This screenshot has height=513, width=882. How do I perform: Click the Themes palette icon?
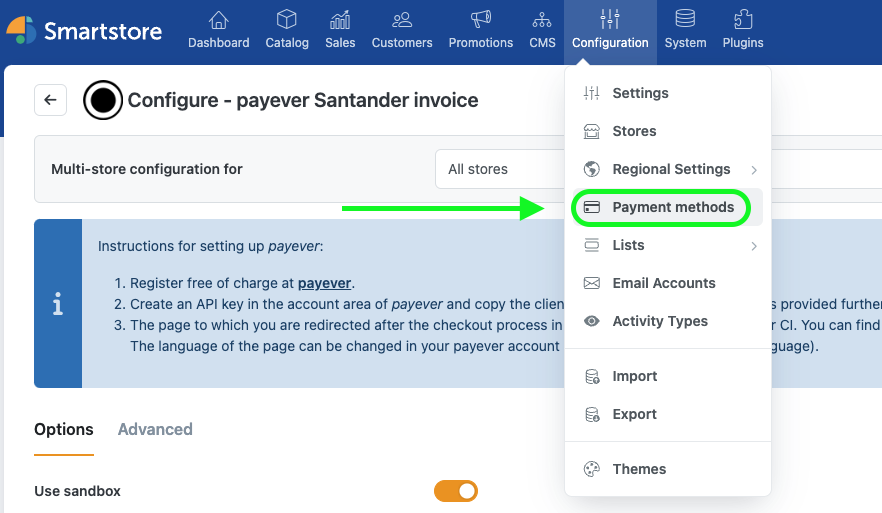(592, 469)
